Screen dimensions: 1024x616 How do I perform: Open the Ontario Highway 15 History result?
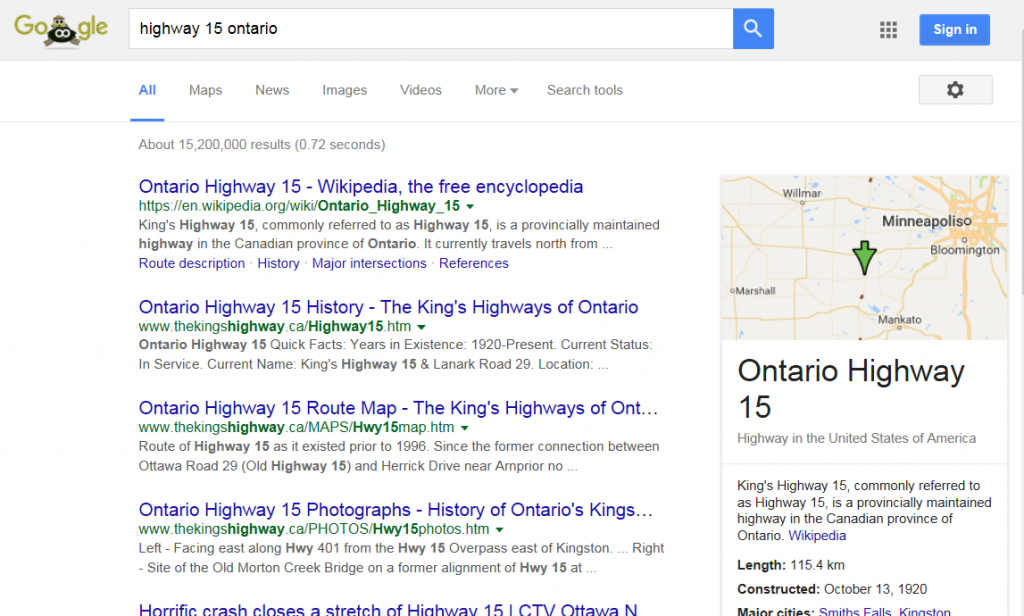tap(389, 307)
